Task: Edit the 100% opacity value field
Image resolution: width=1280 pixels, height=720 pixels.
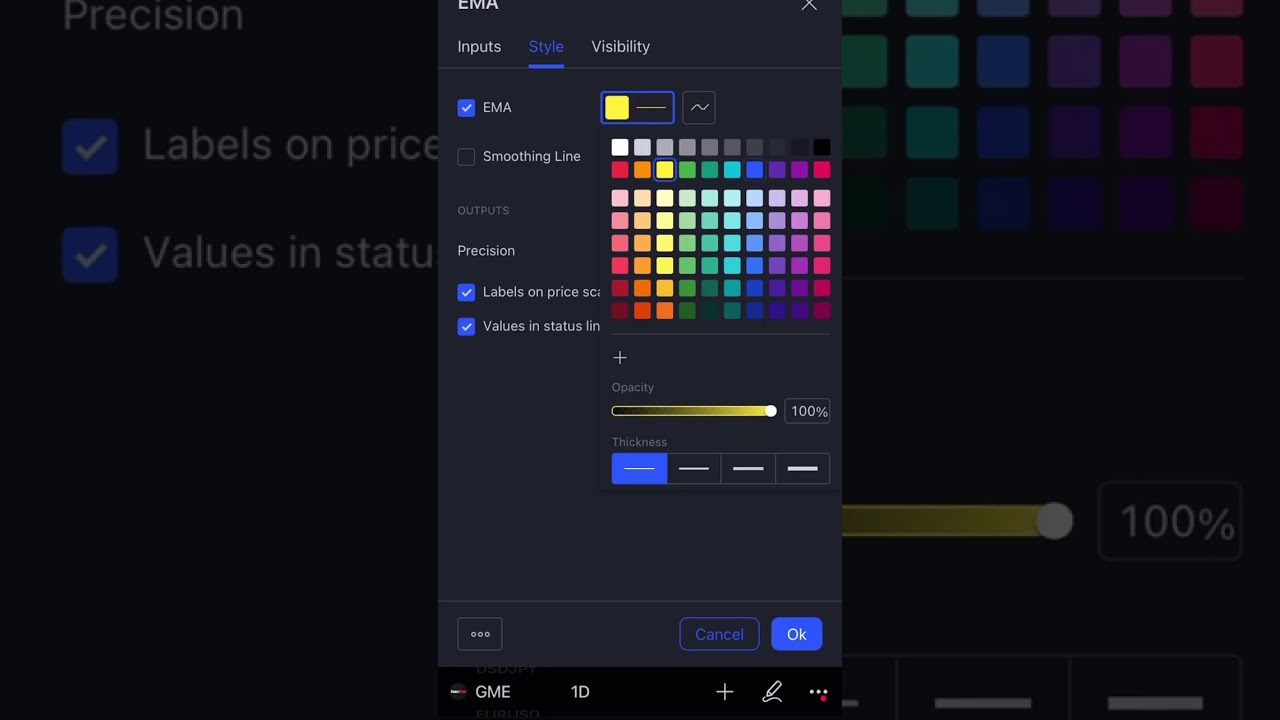Action: pos(807,411)
